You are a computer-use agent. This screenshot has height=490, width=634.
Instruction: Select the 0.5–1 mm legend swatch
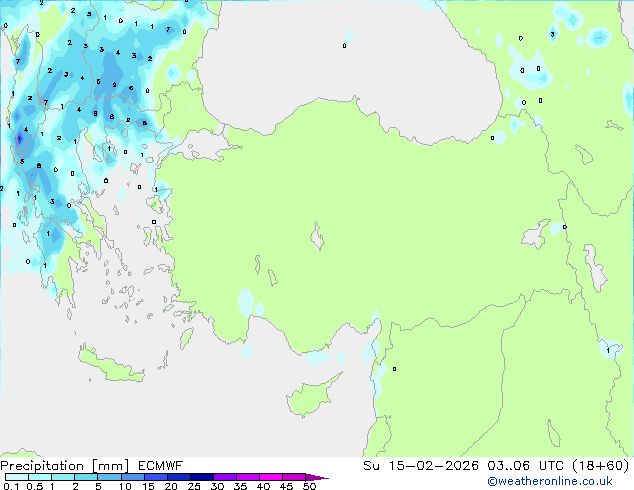click(x=40, y=477)
